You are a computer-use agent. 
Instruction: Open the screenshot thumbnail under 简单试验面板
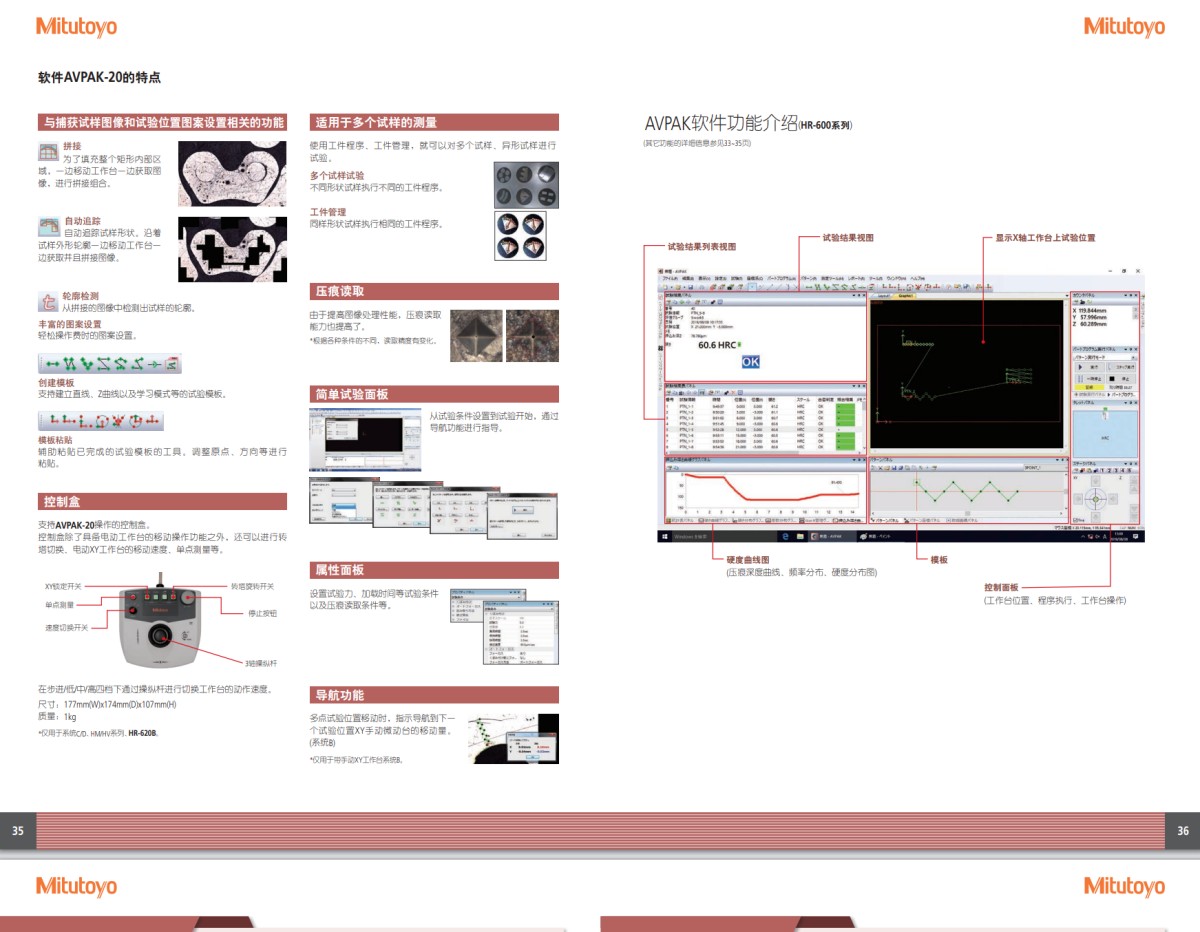pyautogui.click(x=367, y=438)
